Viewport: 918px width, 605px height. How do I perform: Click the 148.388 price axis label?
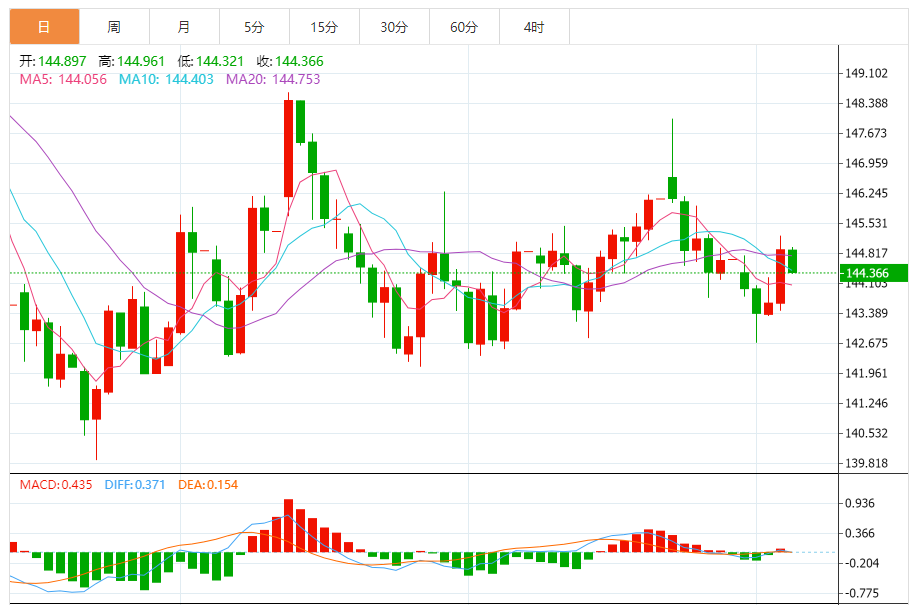click(866, 103)
